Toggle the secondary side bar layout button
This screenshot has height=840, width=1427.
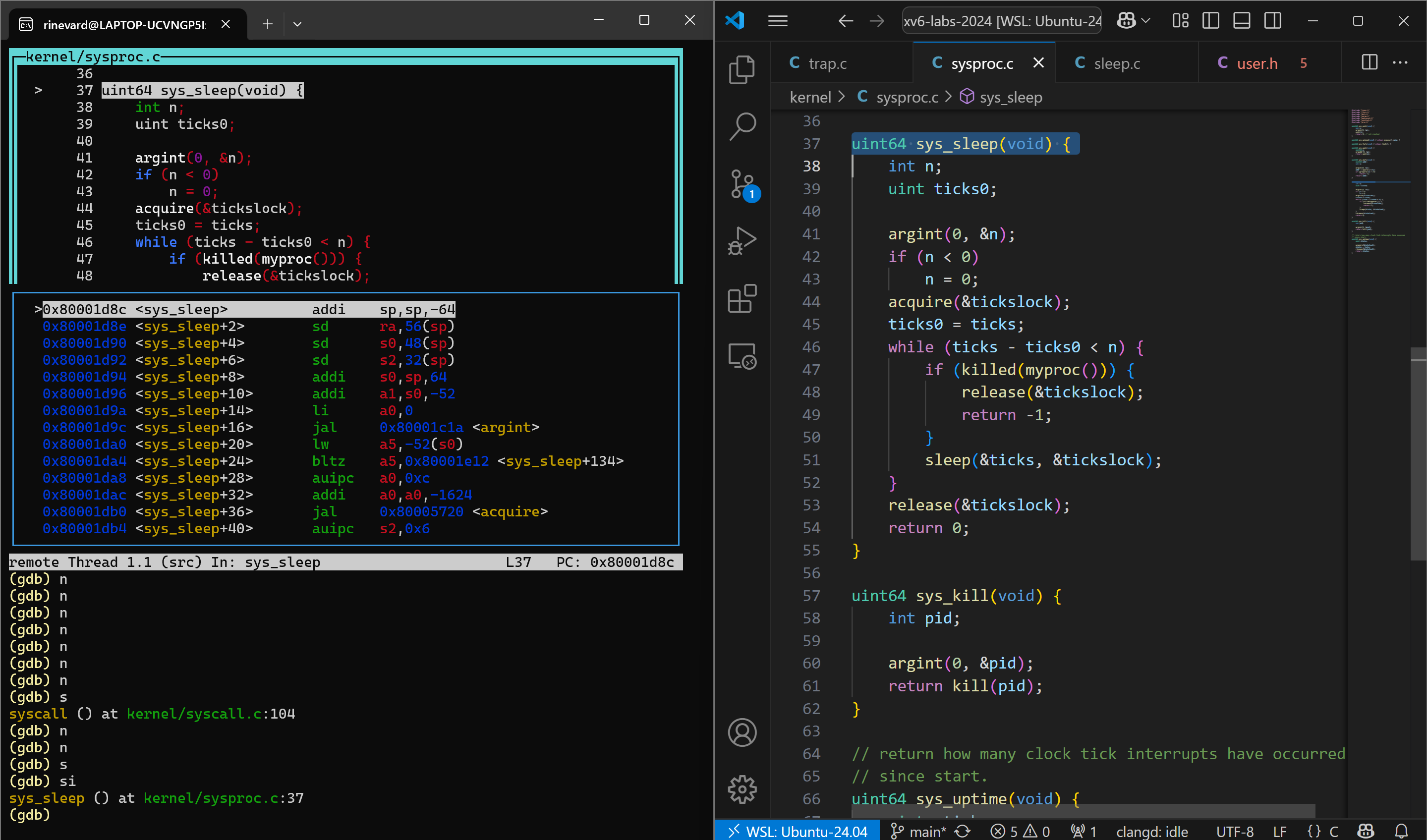1272,21
